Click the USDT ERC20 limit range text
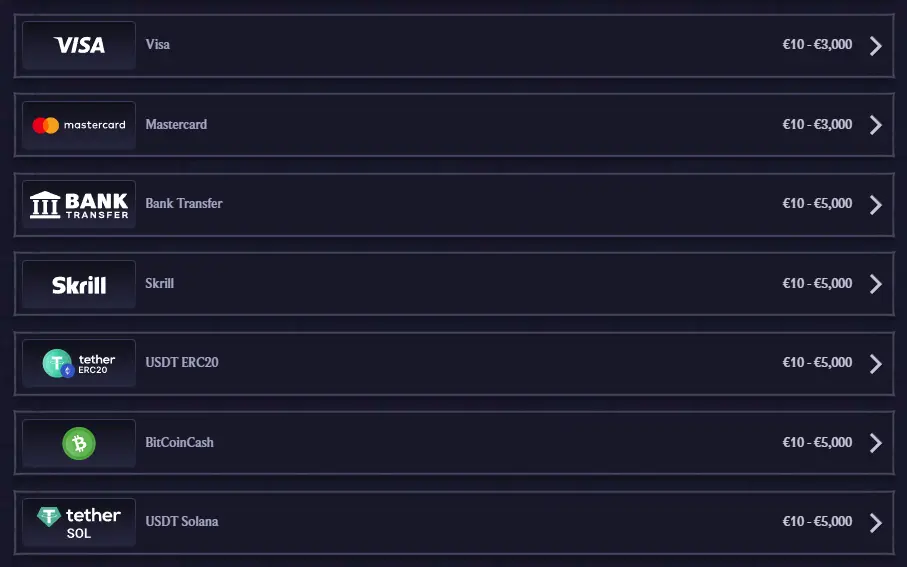This screenshot has width=907, height=567. [x=817, y=363]
